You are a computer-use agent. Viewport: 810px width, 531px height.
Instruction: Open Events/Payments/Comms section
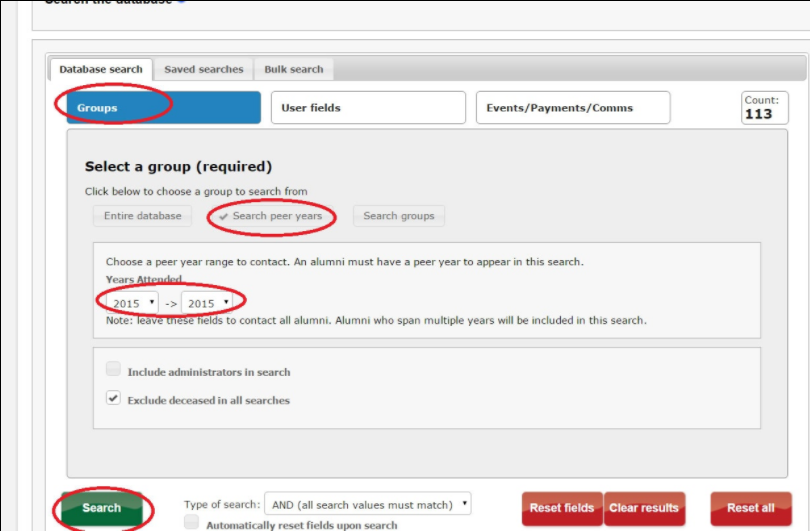pyautogui.click(x=573, y=108)
